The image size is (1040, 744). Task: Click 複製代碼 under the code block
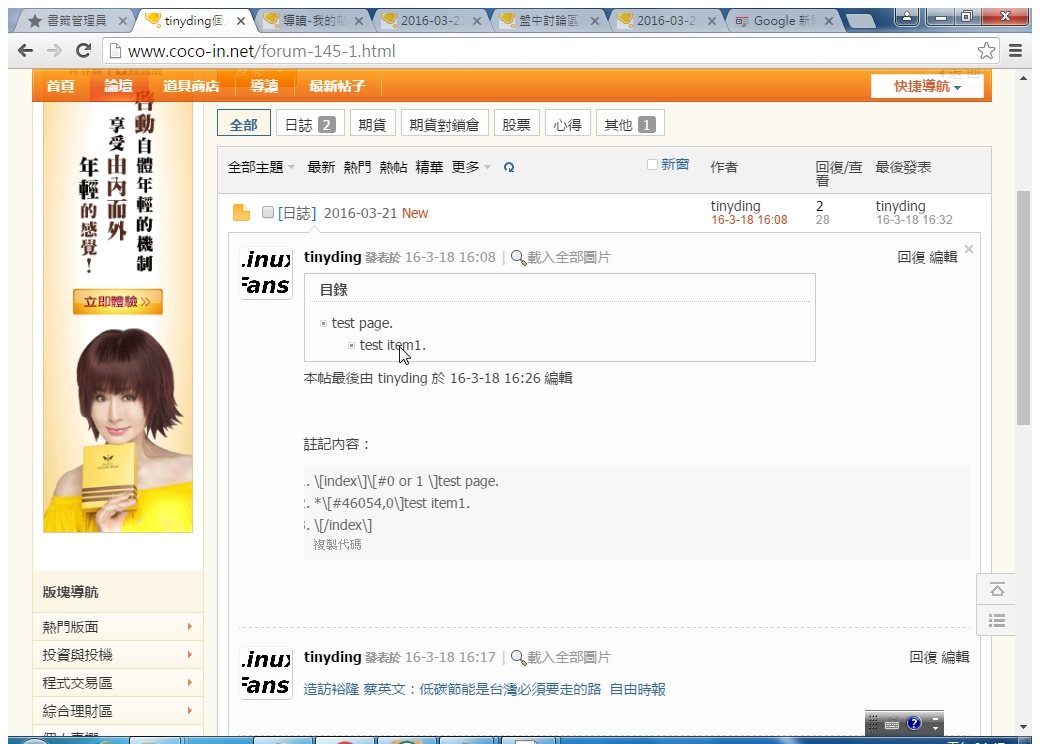(338, 545)
